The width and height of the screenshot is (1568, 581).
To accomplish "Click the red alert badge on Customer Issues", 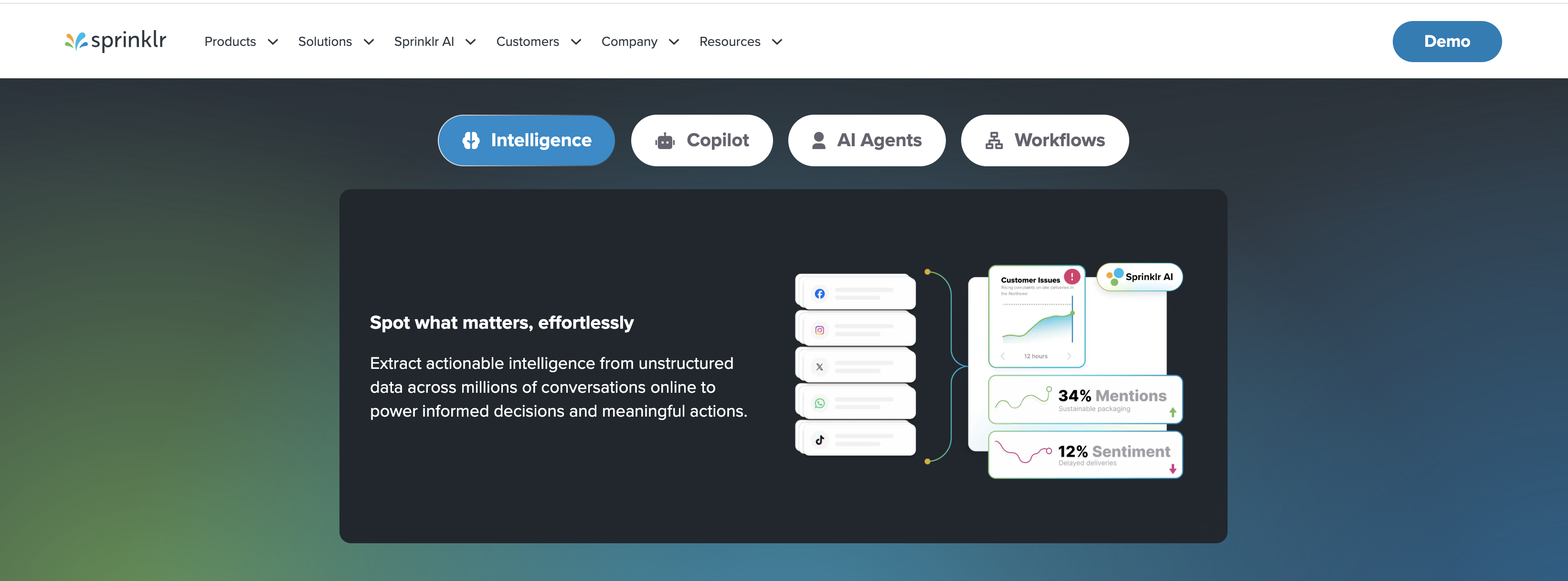I will tap(1072, 277).
